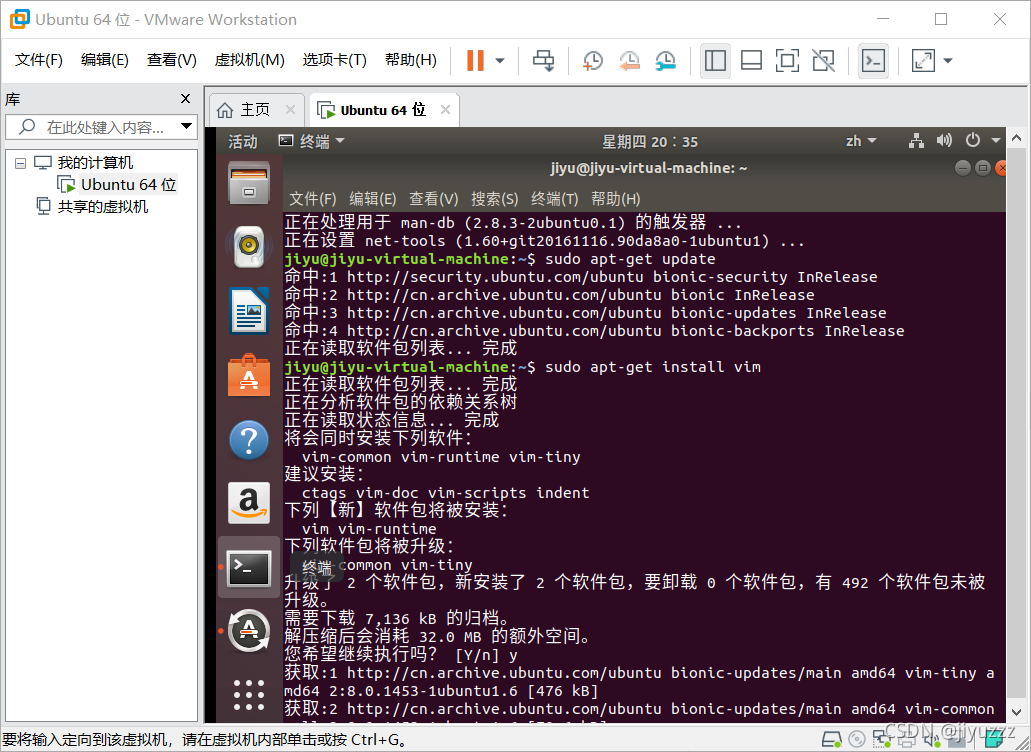
Task: Toggle the library sidebar view
Action: [715, 60]
